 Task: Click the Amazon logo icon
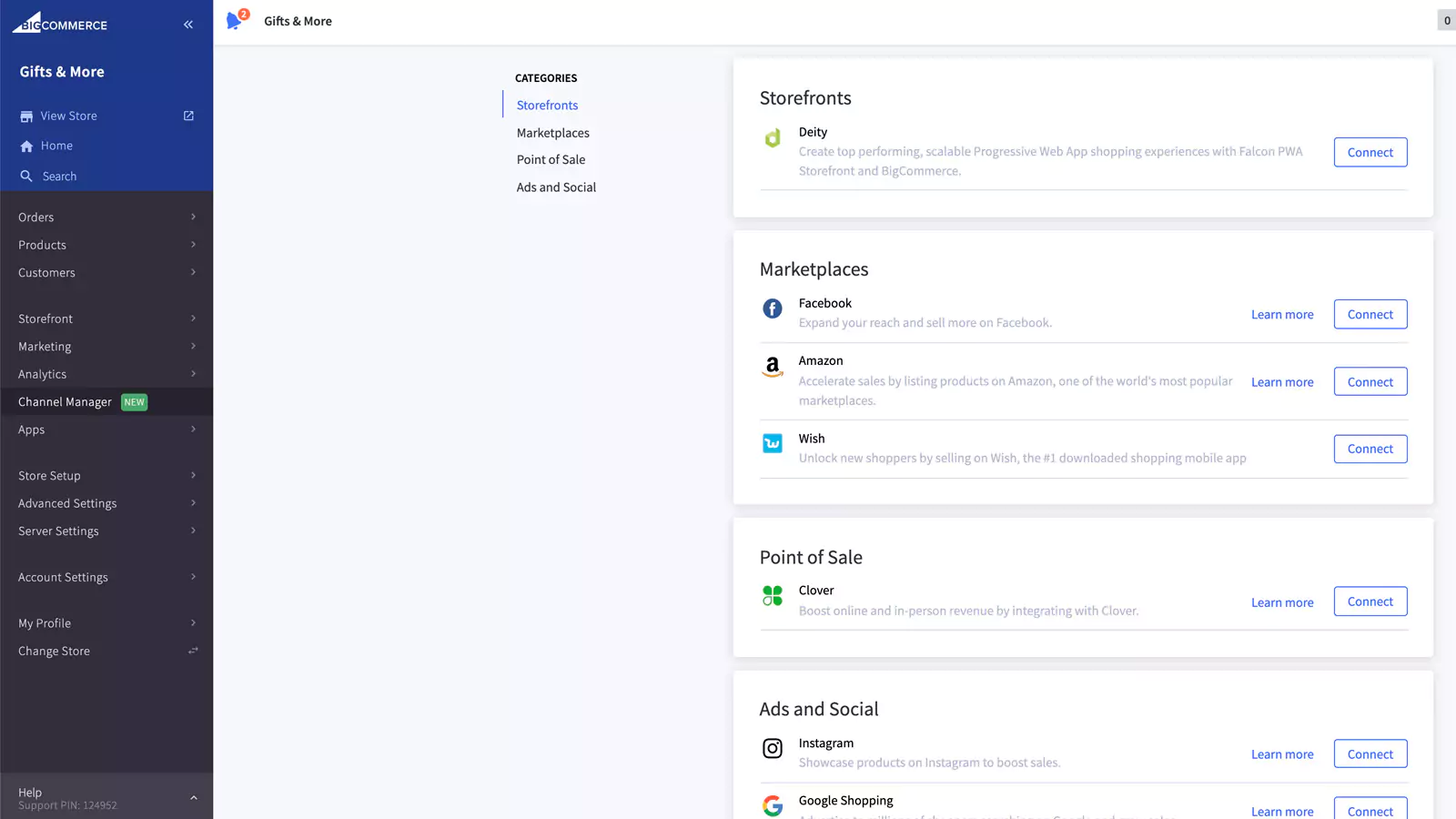click(773, 367)
